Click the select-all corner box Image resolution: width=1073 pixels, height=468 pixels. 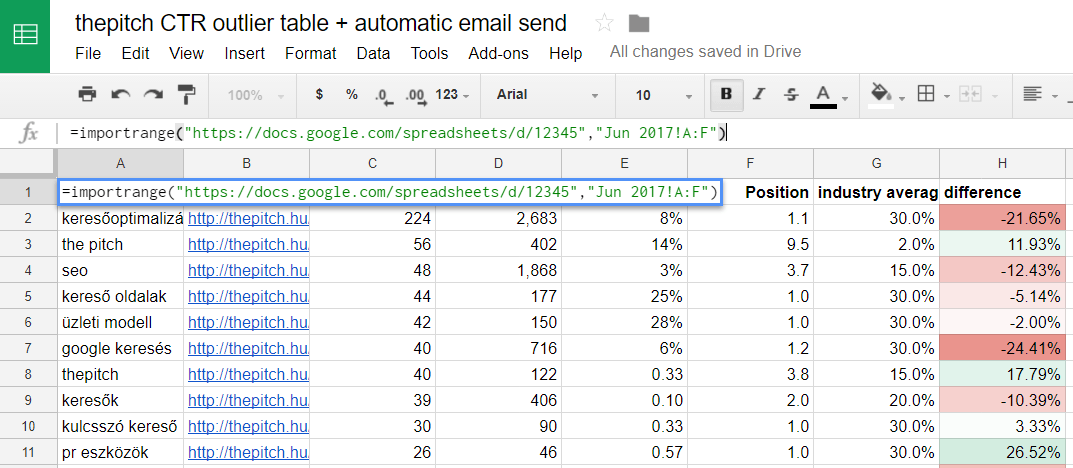[x=28, y=163]
